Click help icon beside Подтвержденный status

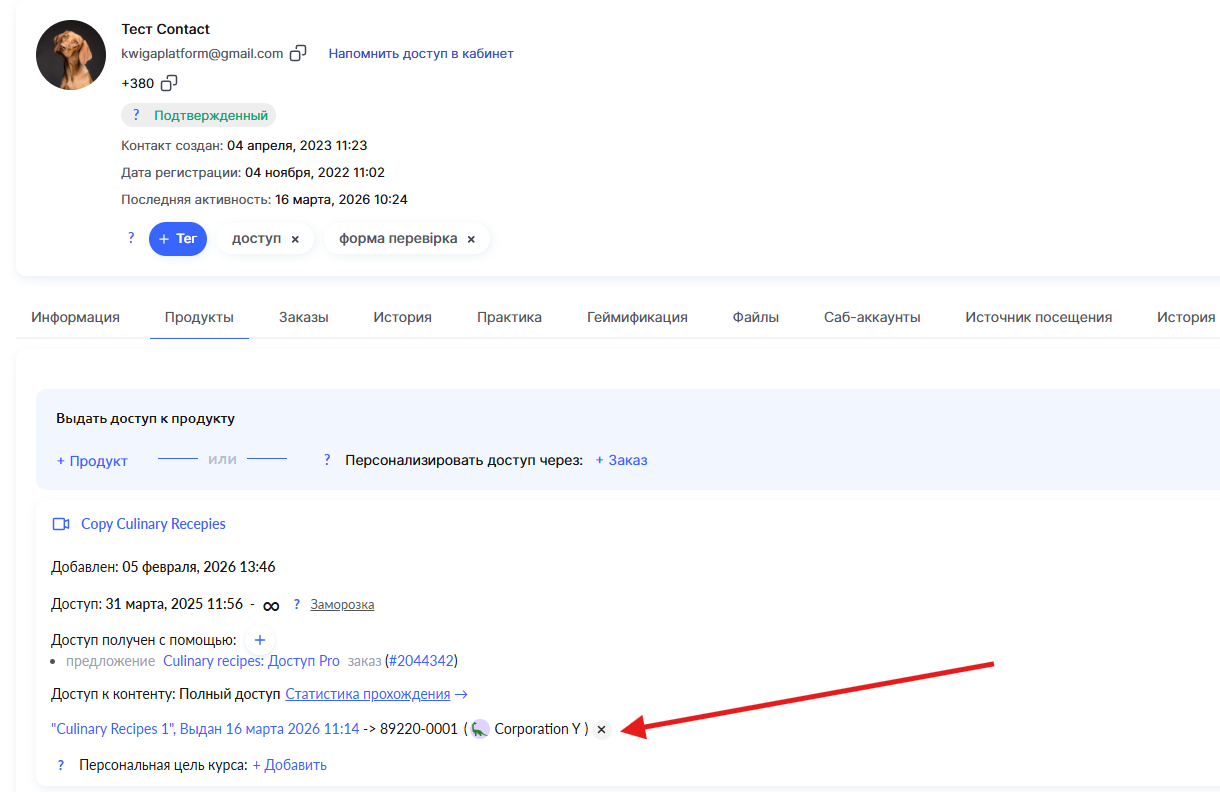pos(137,115)
